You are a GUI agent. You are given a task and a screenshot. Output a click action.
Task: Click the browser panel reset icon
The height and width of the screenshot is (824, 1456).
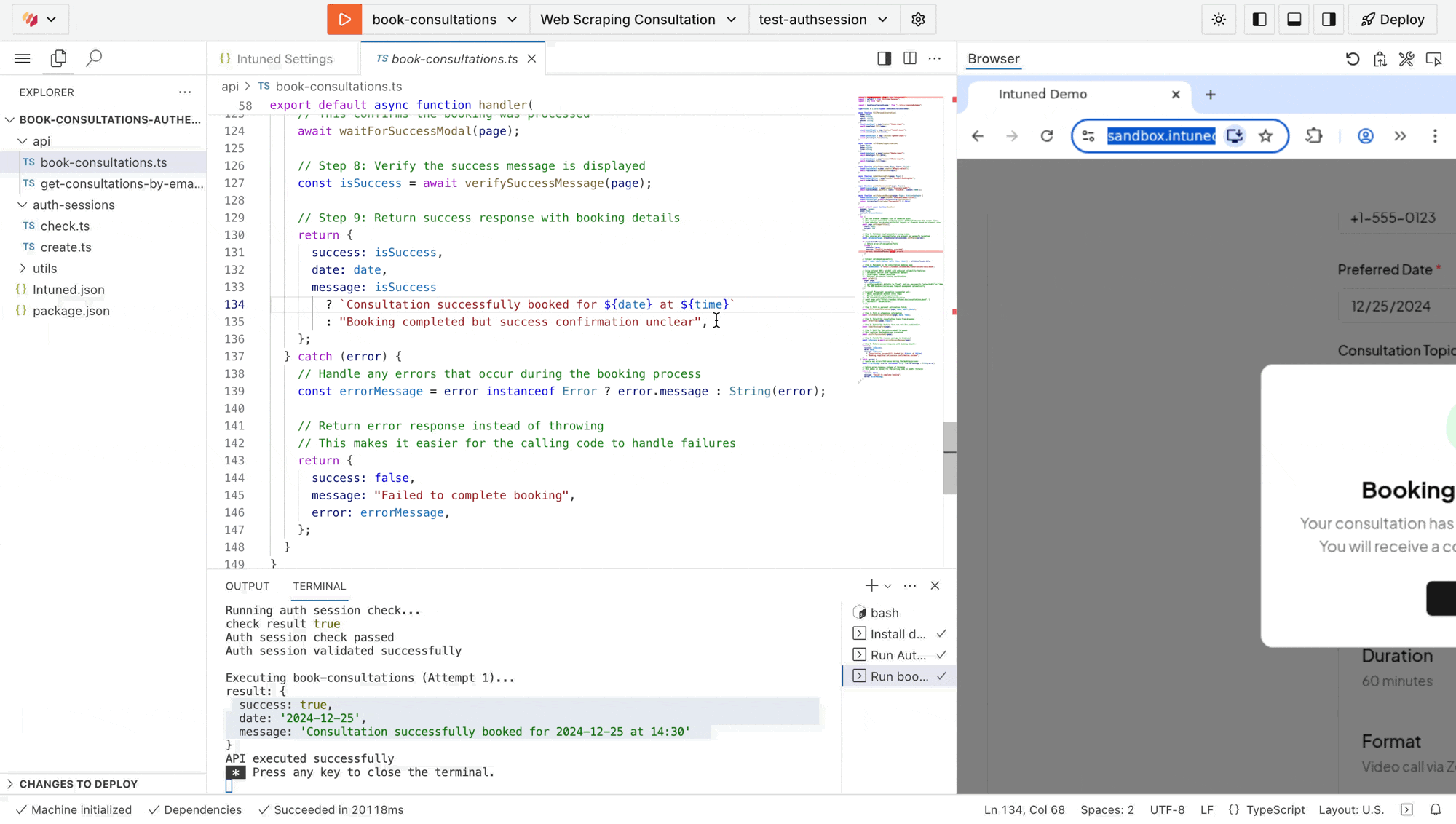tap(1353, 59)
